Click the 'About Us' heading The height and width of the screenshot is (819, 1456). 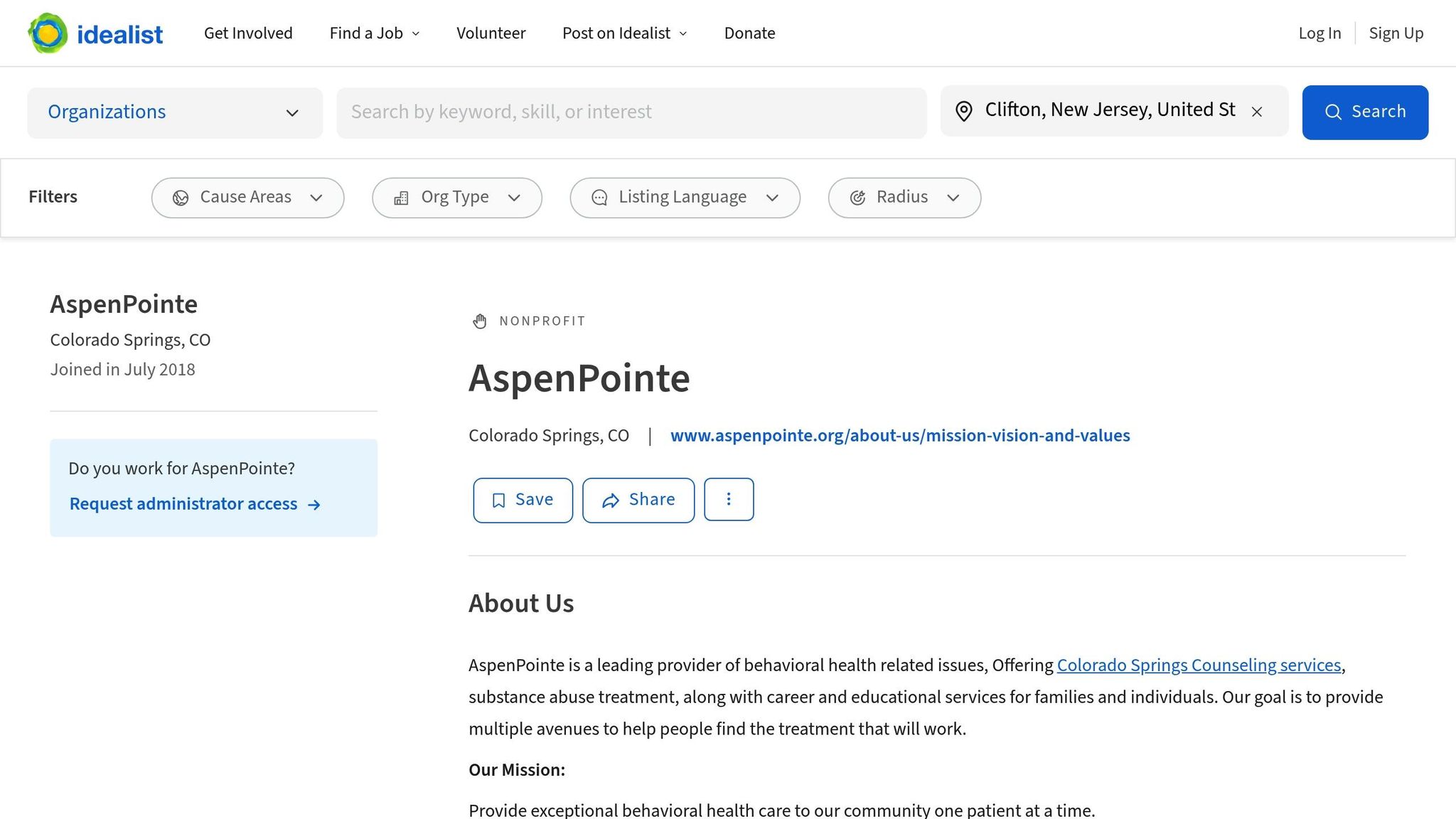click(x=521, y=604)
